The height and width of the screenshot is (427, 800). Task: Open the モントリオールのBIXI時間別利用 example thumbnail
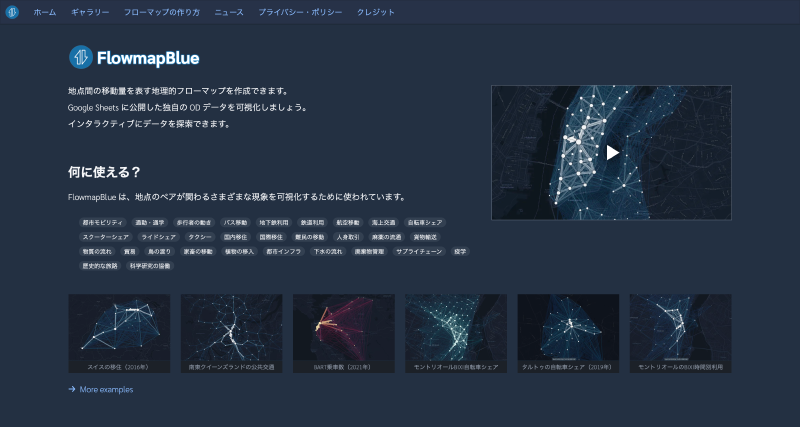coord(681,333)
